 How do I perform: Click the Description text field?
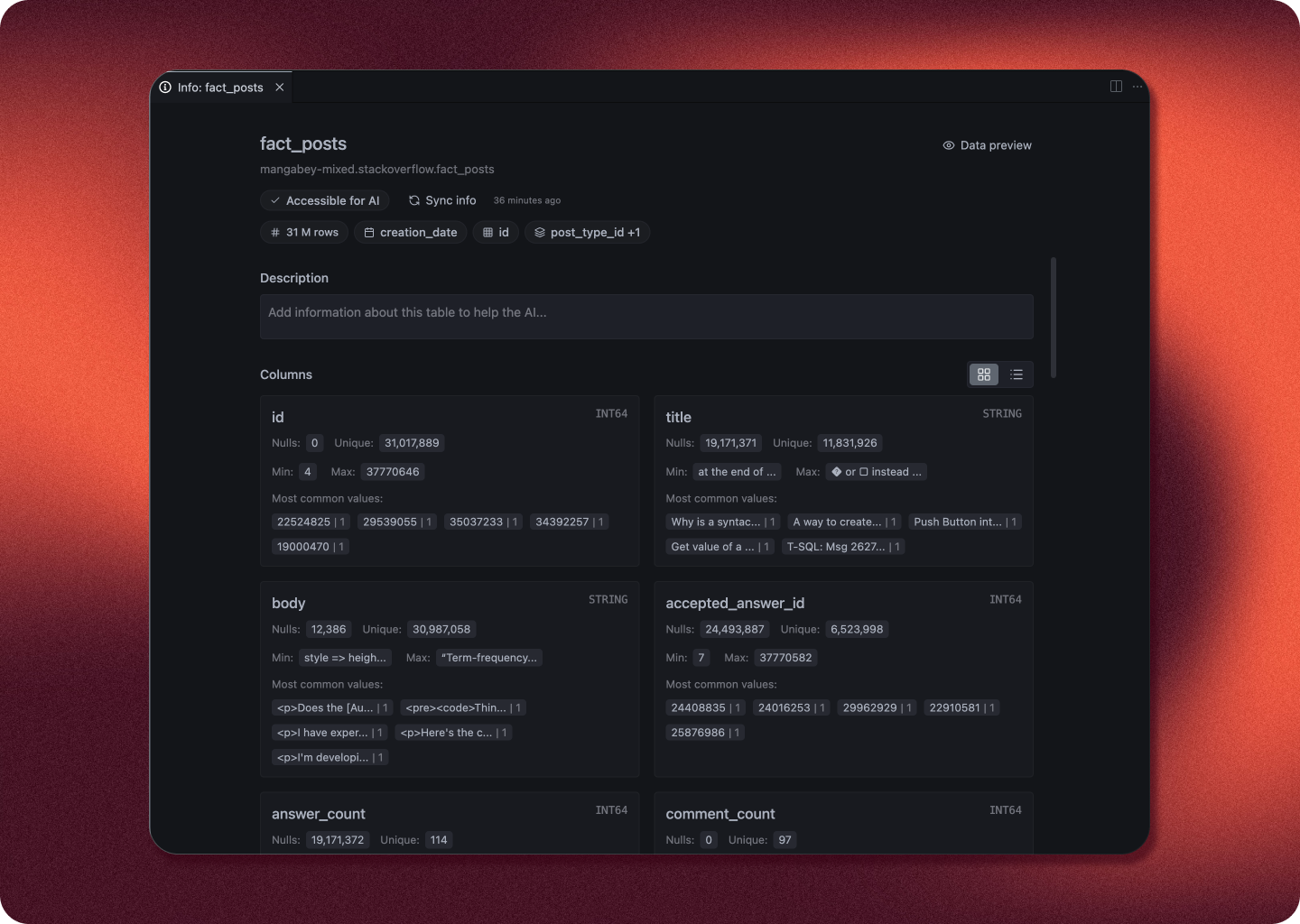(x=646, y=317)
